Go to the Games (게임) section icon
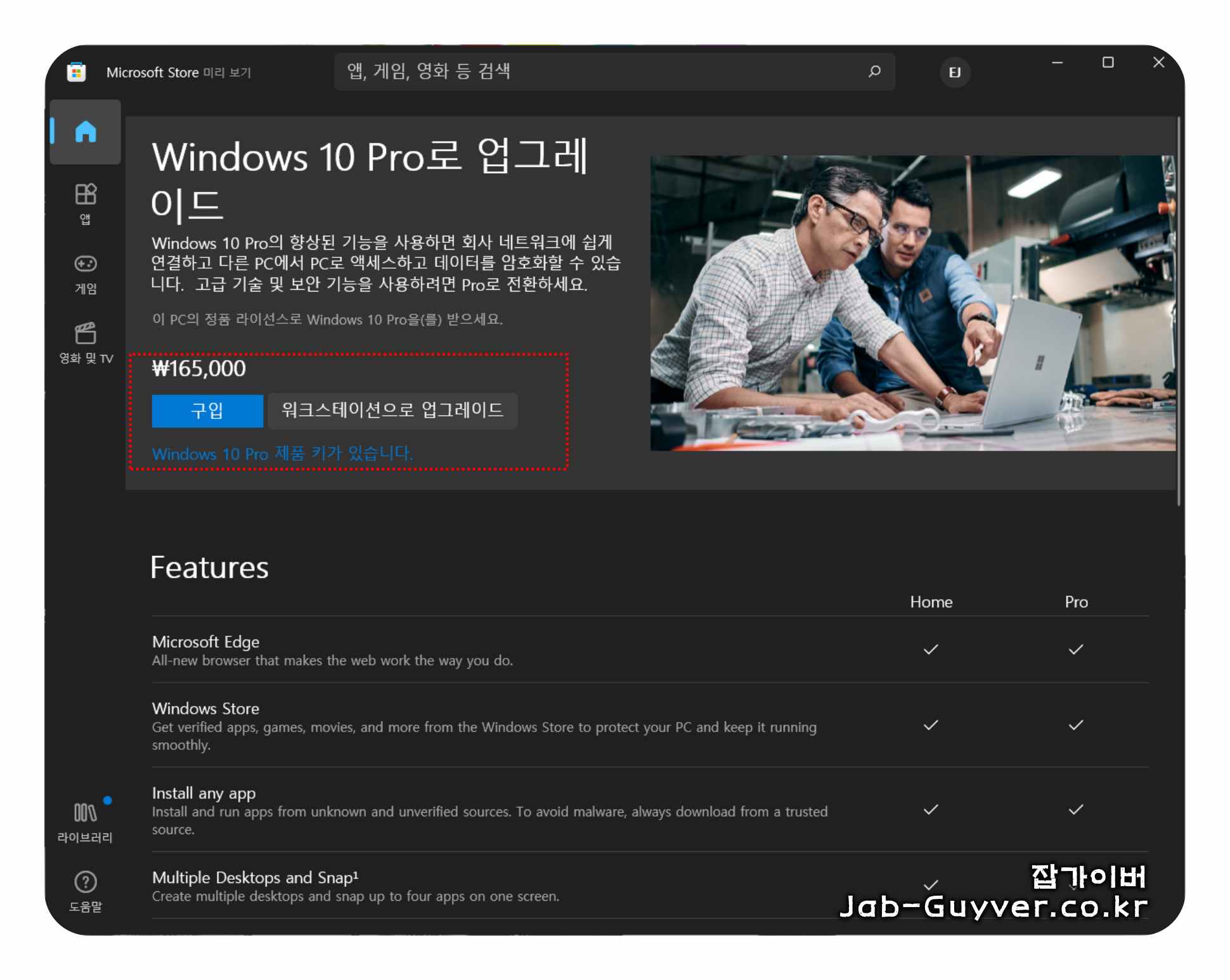This screenshot has width=1230, height=980. 86,264
